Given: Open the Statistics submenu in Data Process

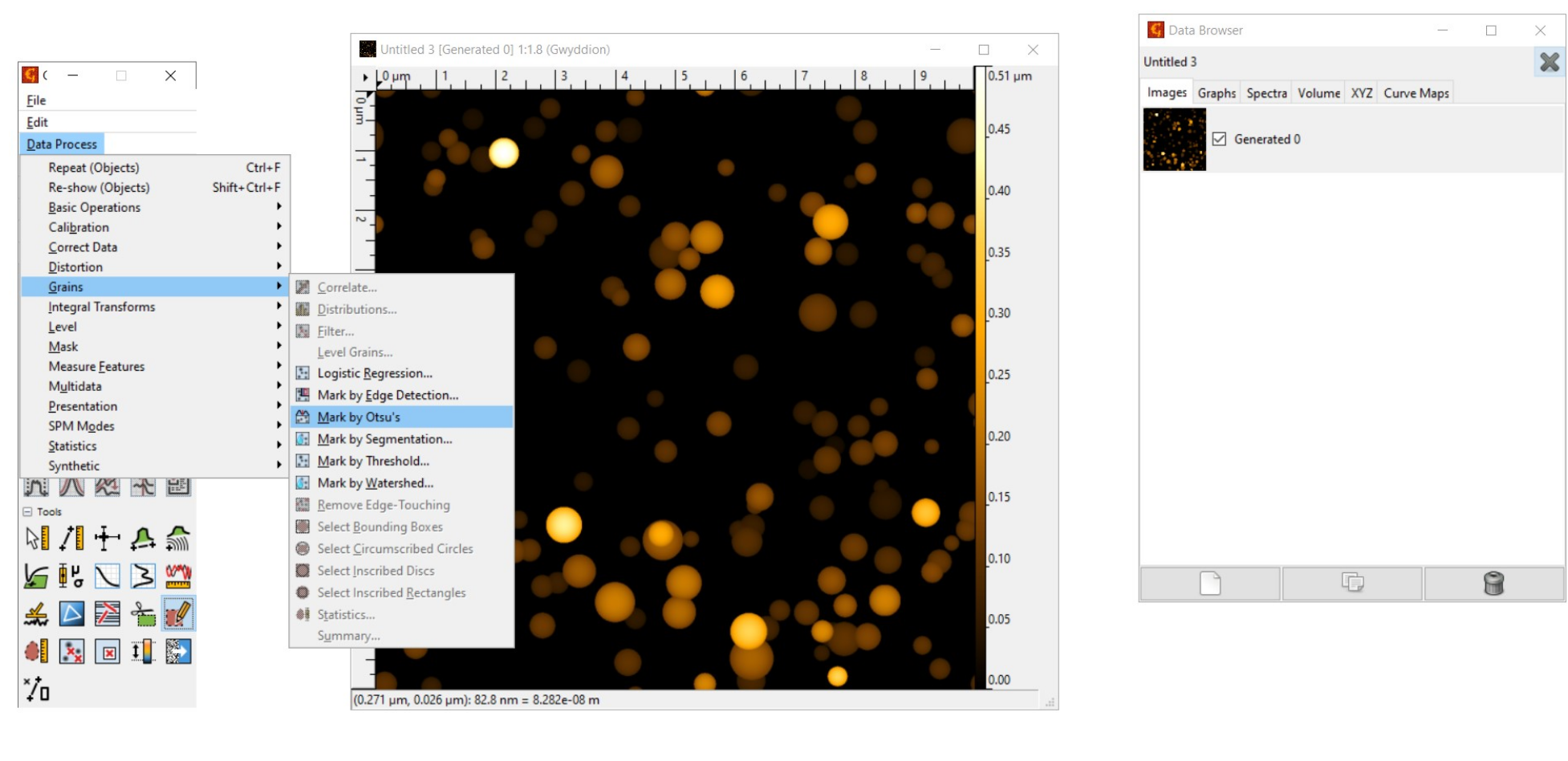Looking at the screenshot, I should point(155,446).
